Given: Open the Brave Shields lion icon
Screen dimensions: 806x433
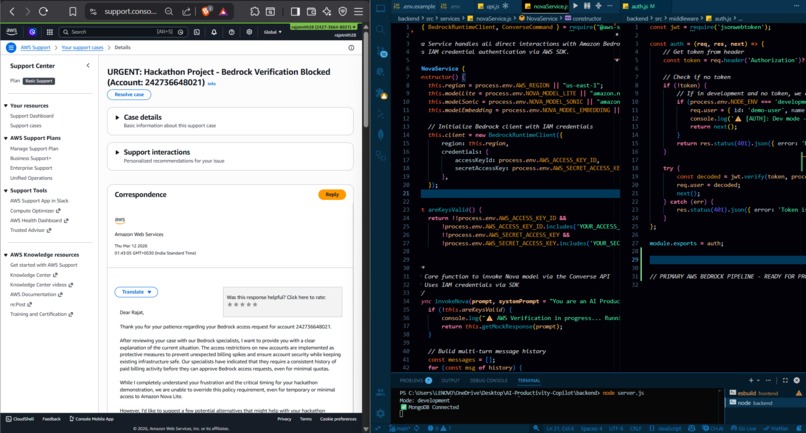Looking at the screenshot, I should tap(206, 11).
